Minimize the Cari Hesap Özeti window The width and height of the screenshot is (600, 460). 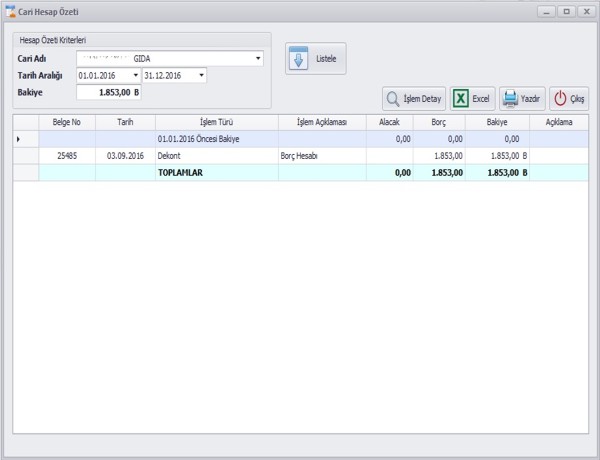coord(546,12)
